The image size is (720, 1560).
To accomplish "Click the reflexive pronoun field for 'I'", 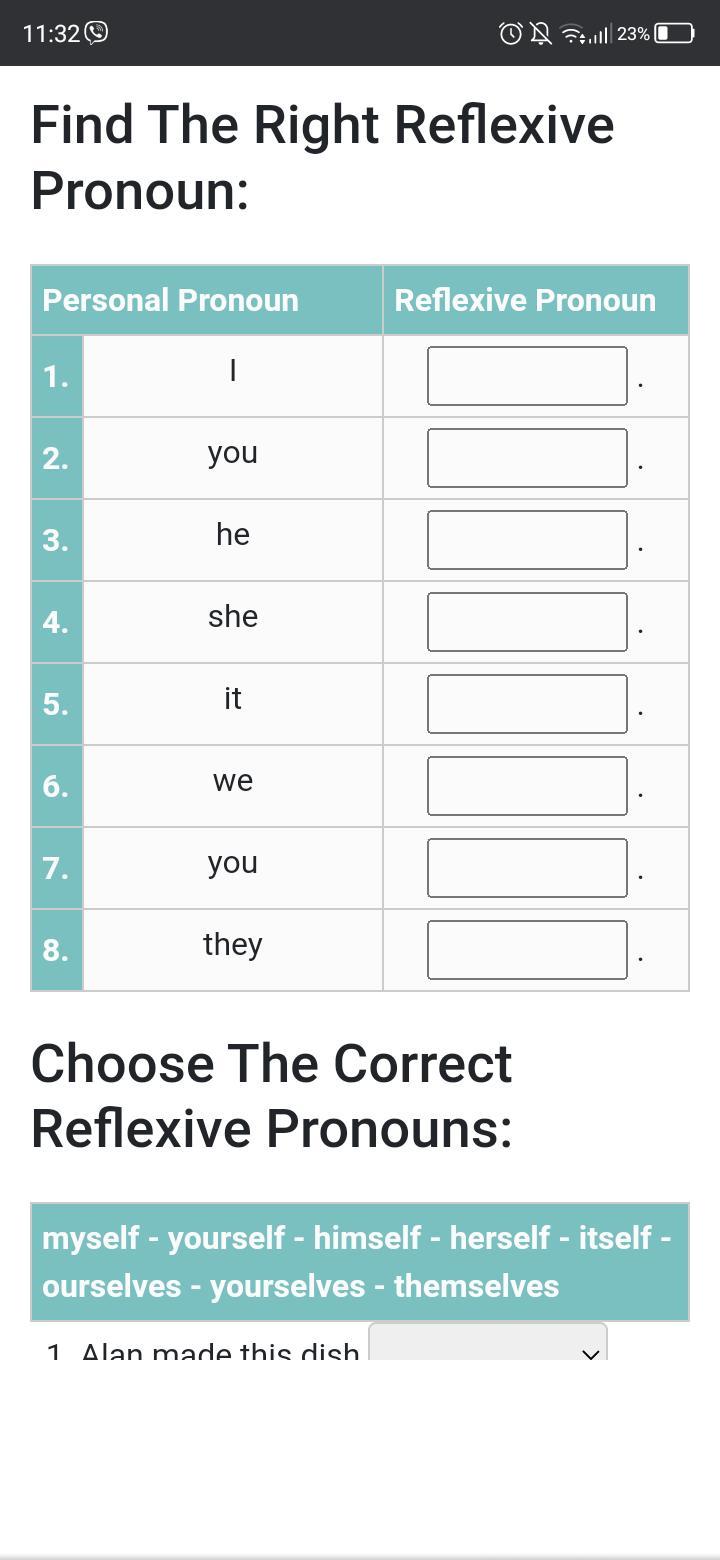I will (527, 376).
